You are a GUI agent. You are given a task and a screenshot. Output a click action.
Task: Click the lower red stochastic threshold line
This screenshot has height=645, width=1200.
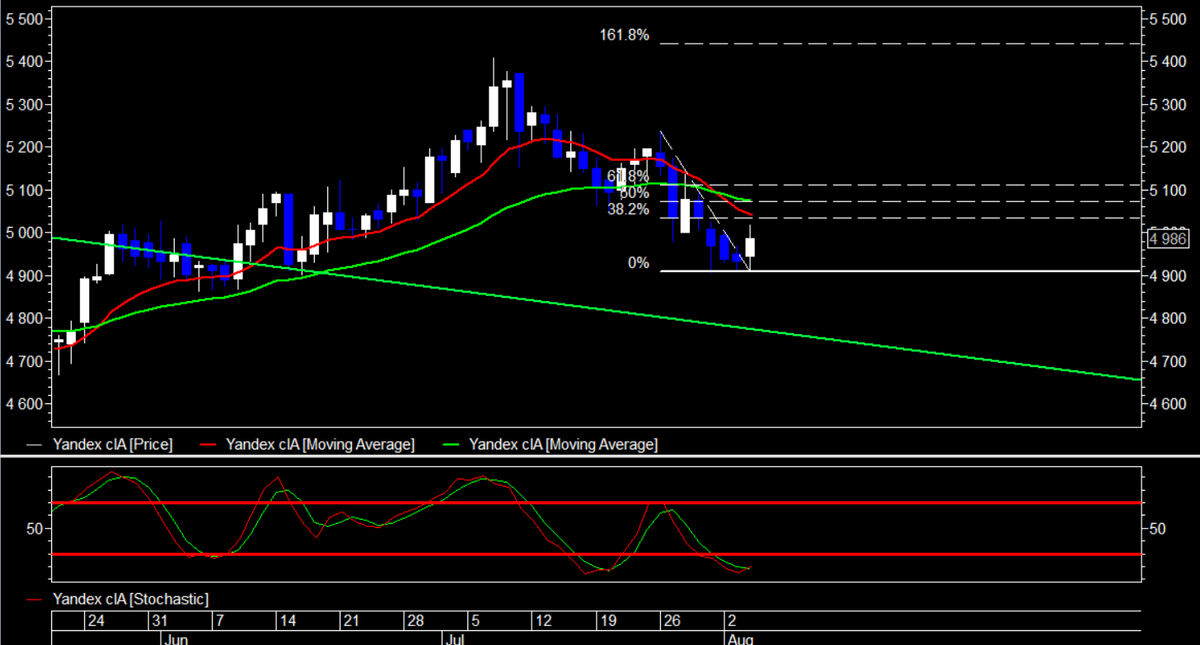point(595,554)
